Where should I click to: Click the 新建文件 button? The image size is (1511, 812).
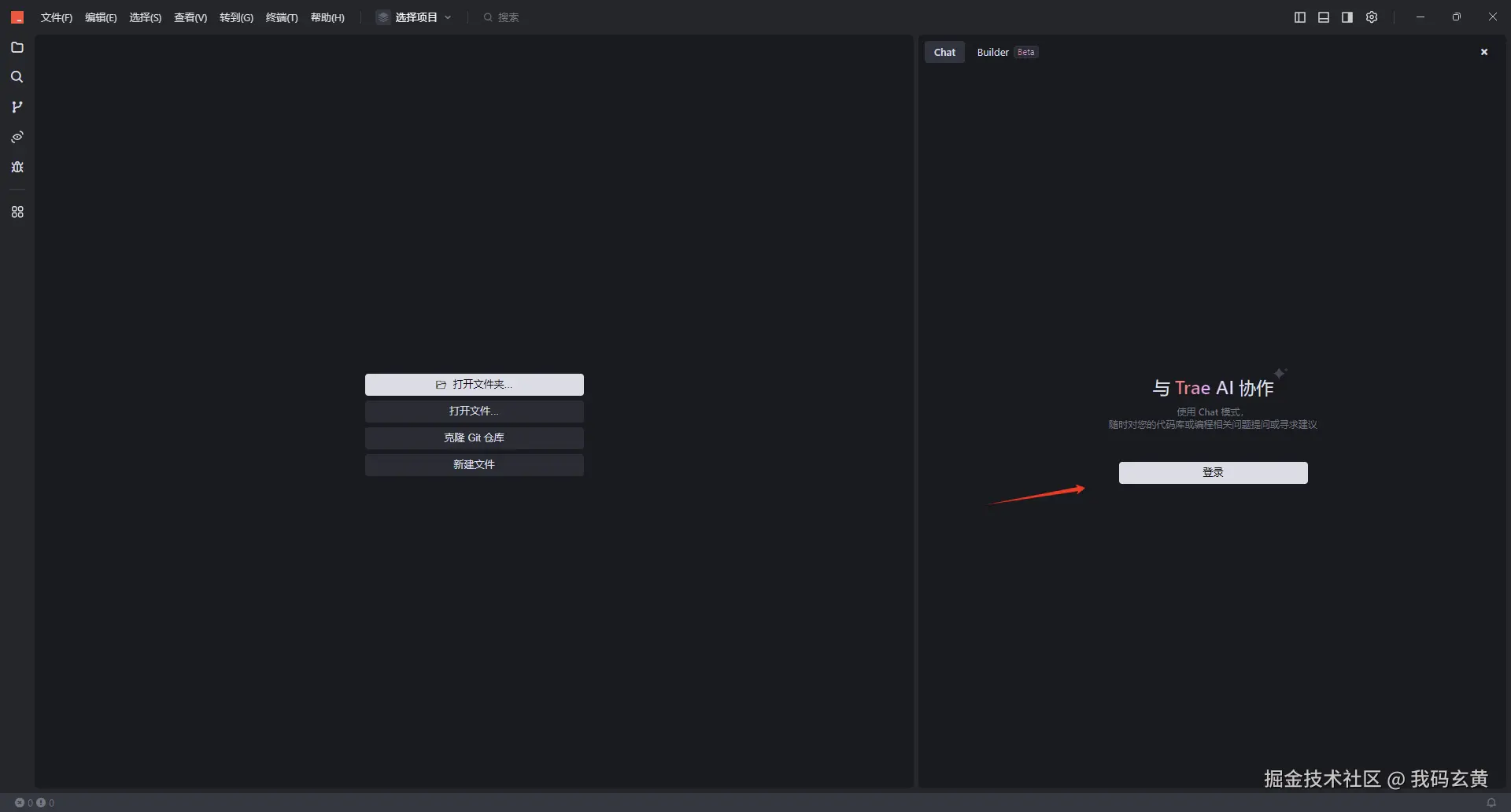pos(475,465)
